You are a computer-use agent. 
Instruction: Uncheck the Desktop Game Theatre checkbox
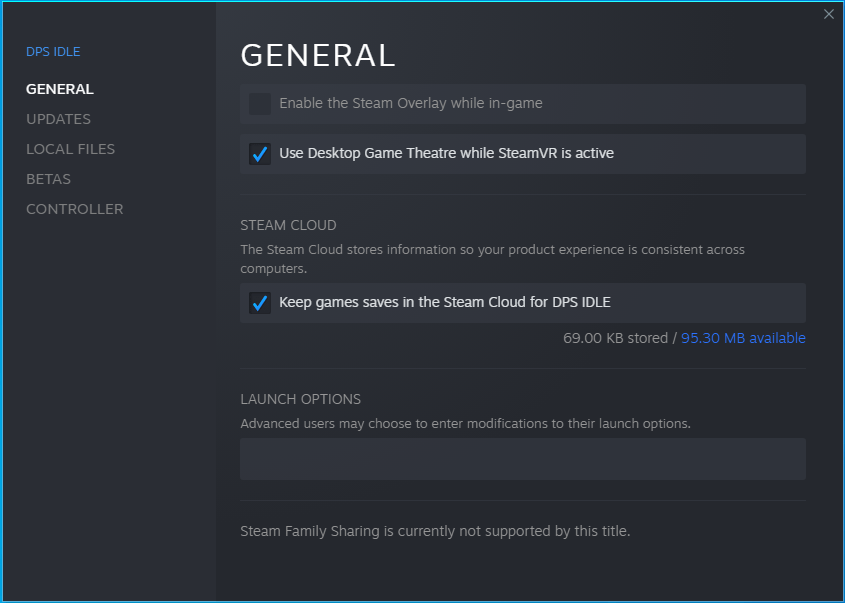coord(260,154)
